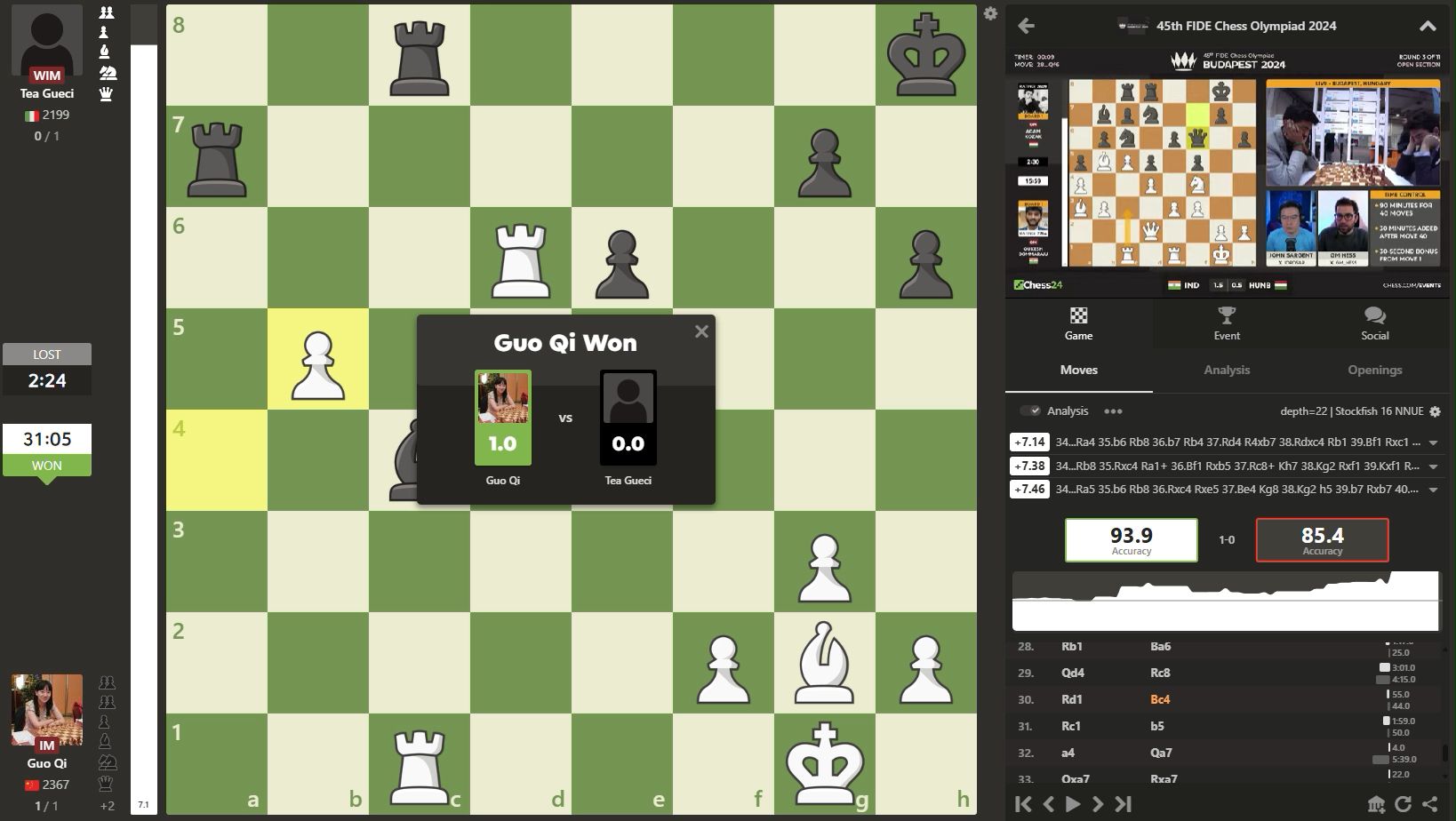Screen dimensions: 1456x821
Task: Select move Rc8 in row 29
Action: point(1160,673)
